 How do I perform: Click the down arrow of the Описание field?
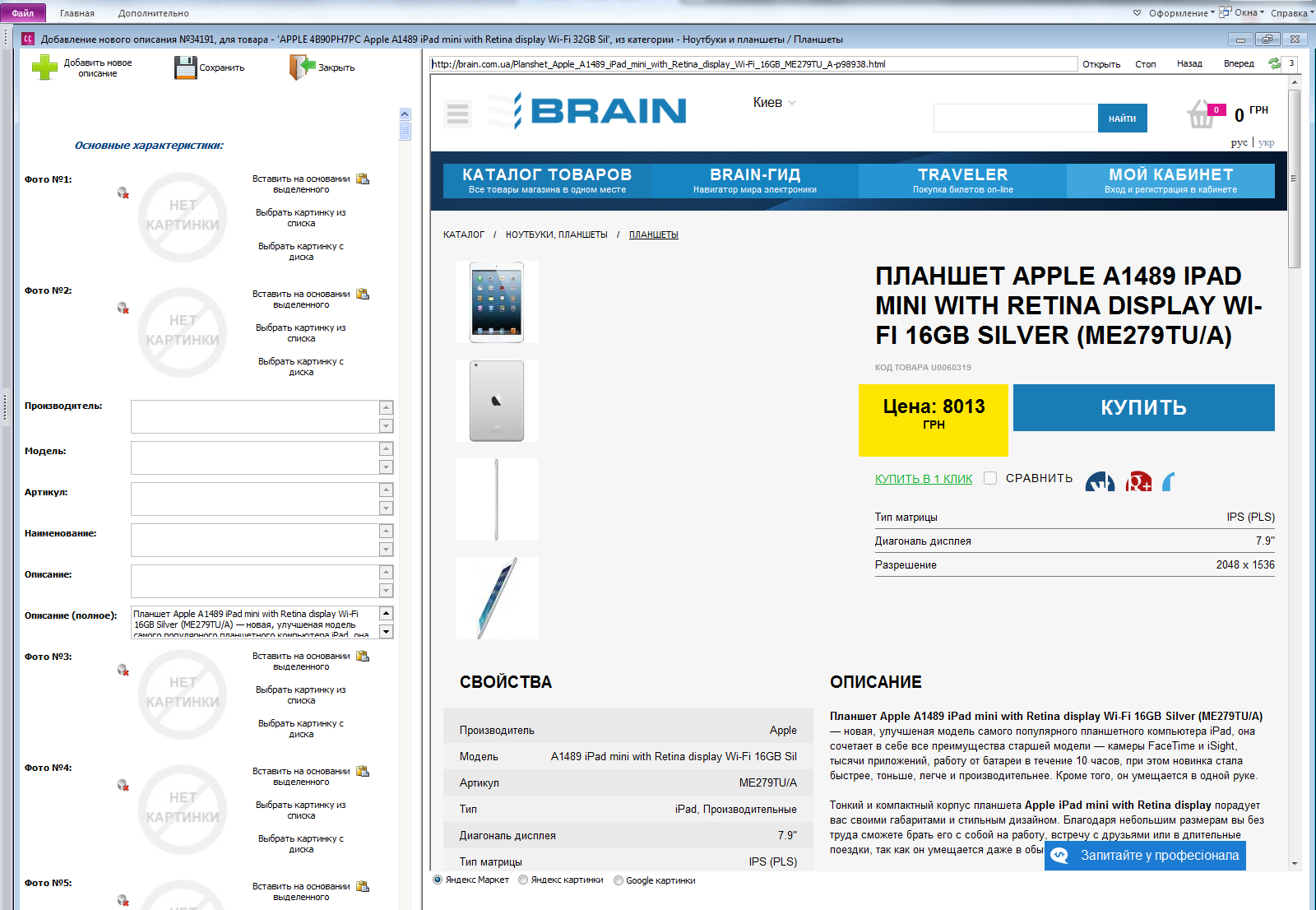tap(386, 590)
